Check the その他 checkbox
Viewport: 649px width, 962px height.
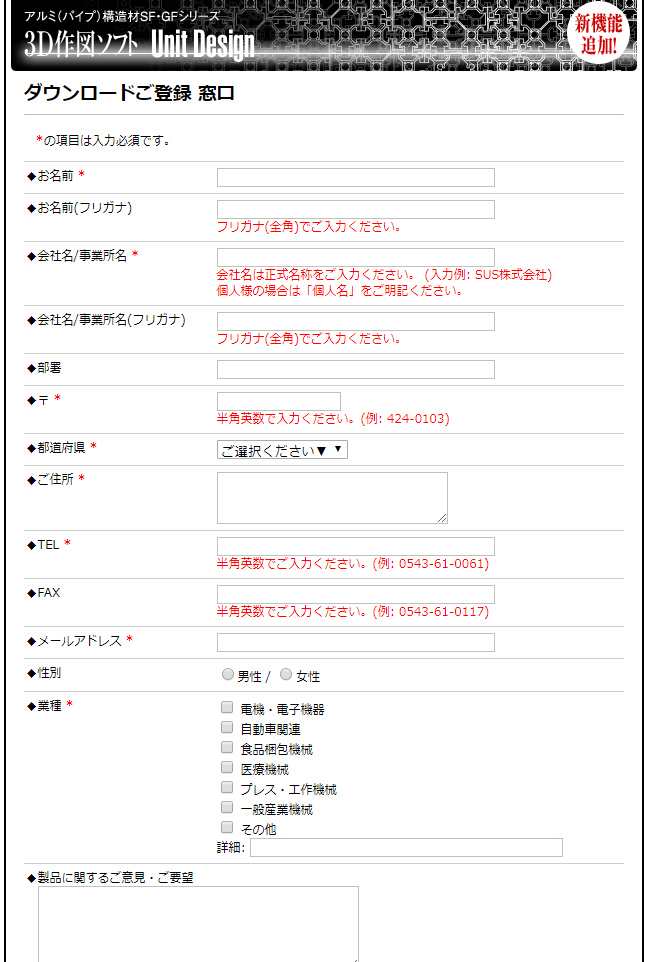coord(227,827)
